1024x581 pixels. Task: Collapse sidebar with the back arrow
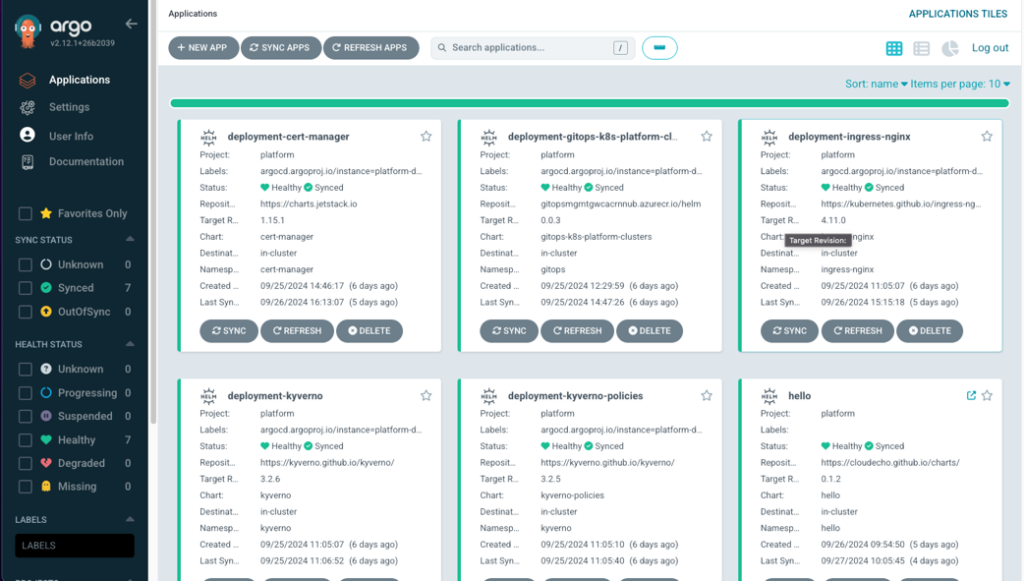pyautogui.click(x=131, y=23)
